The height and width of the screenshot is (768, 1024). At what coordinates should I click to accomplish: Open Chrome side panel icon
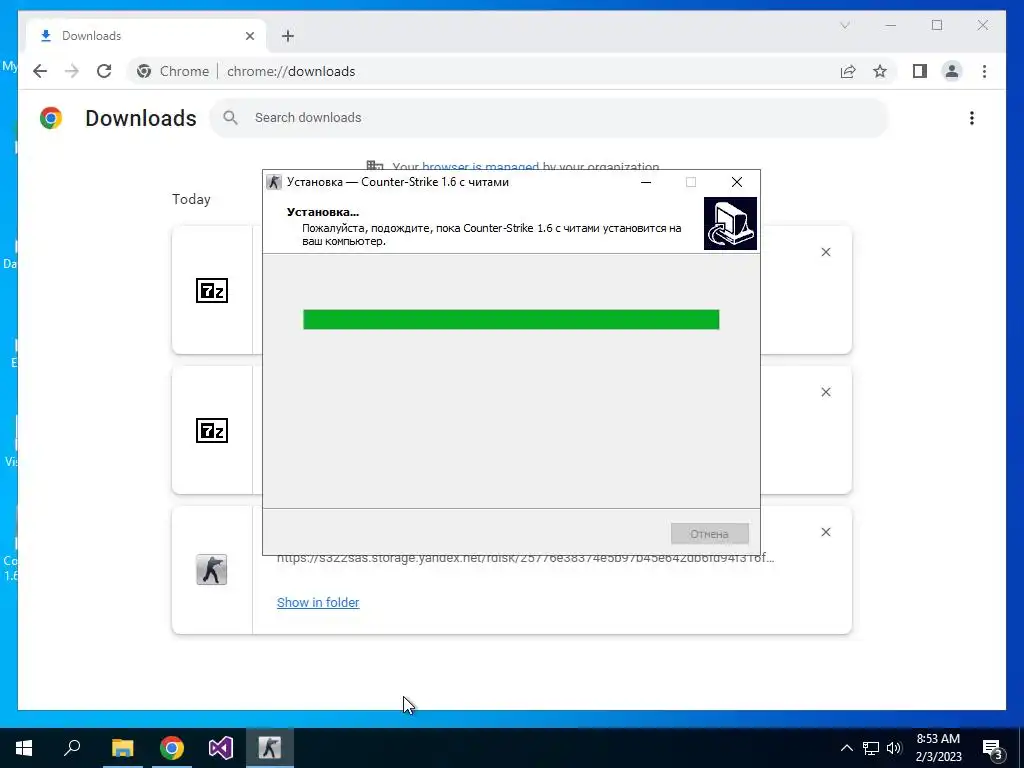point(920,71)
